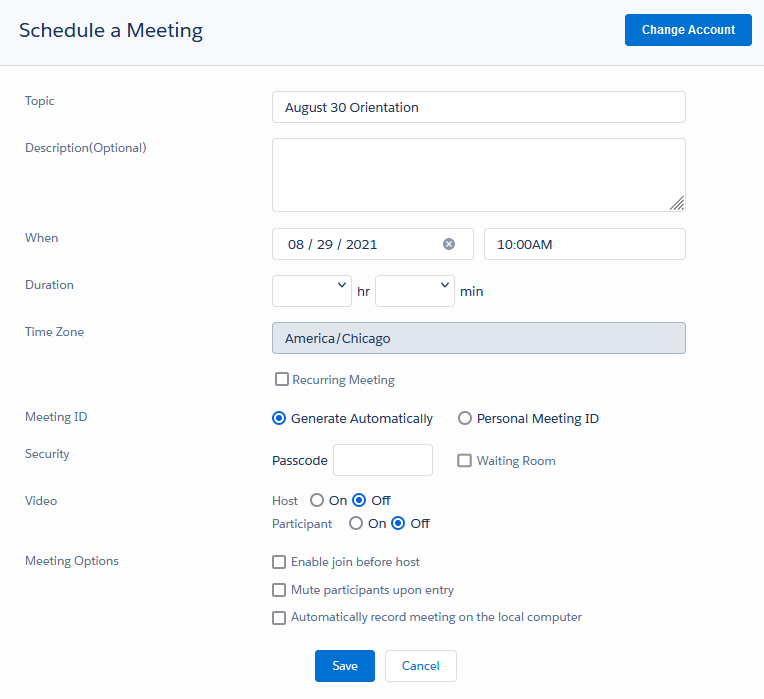
Task: Click the Cancel button
Action: [420, 666]
